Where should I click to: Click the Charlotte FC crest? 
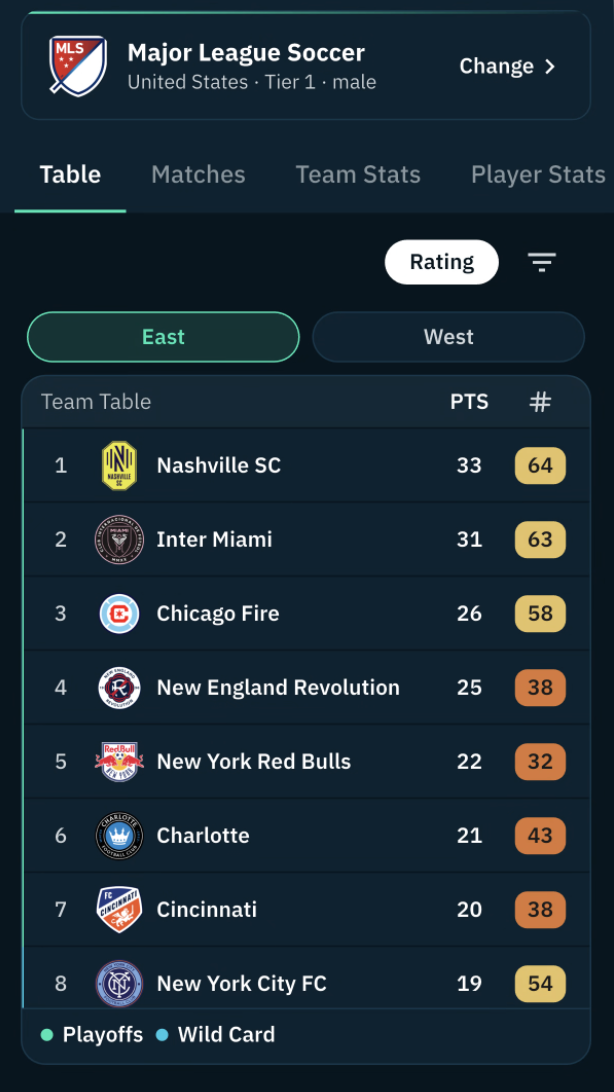tap(119, 835)
